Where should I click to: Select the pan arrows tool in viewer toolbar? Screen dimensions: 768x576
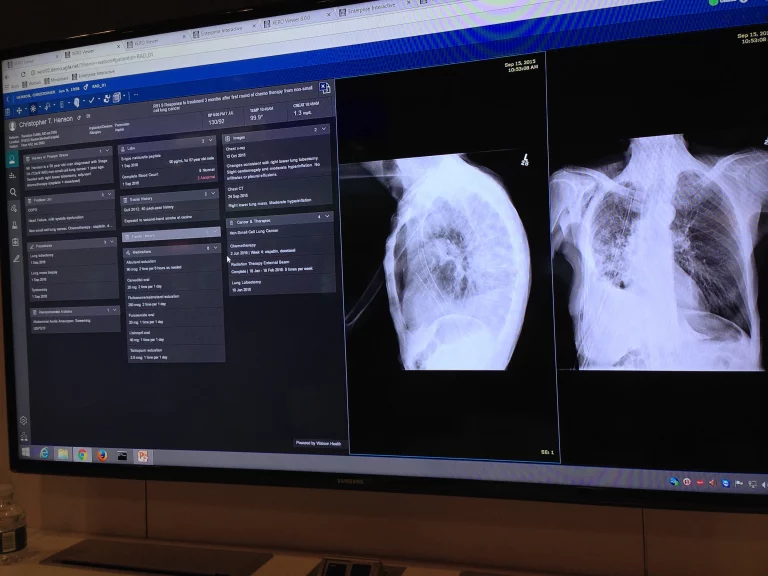pos(20,111)
